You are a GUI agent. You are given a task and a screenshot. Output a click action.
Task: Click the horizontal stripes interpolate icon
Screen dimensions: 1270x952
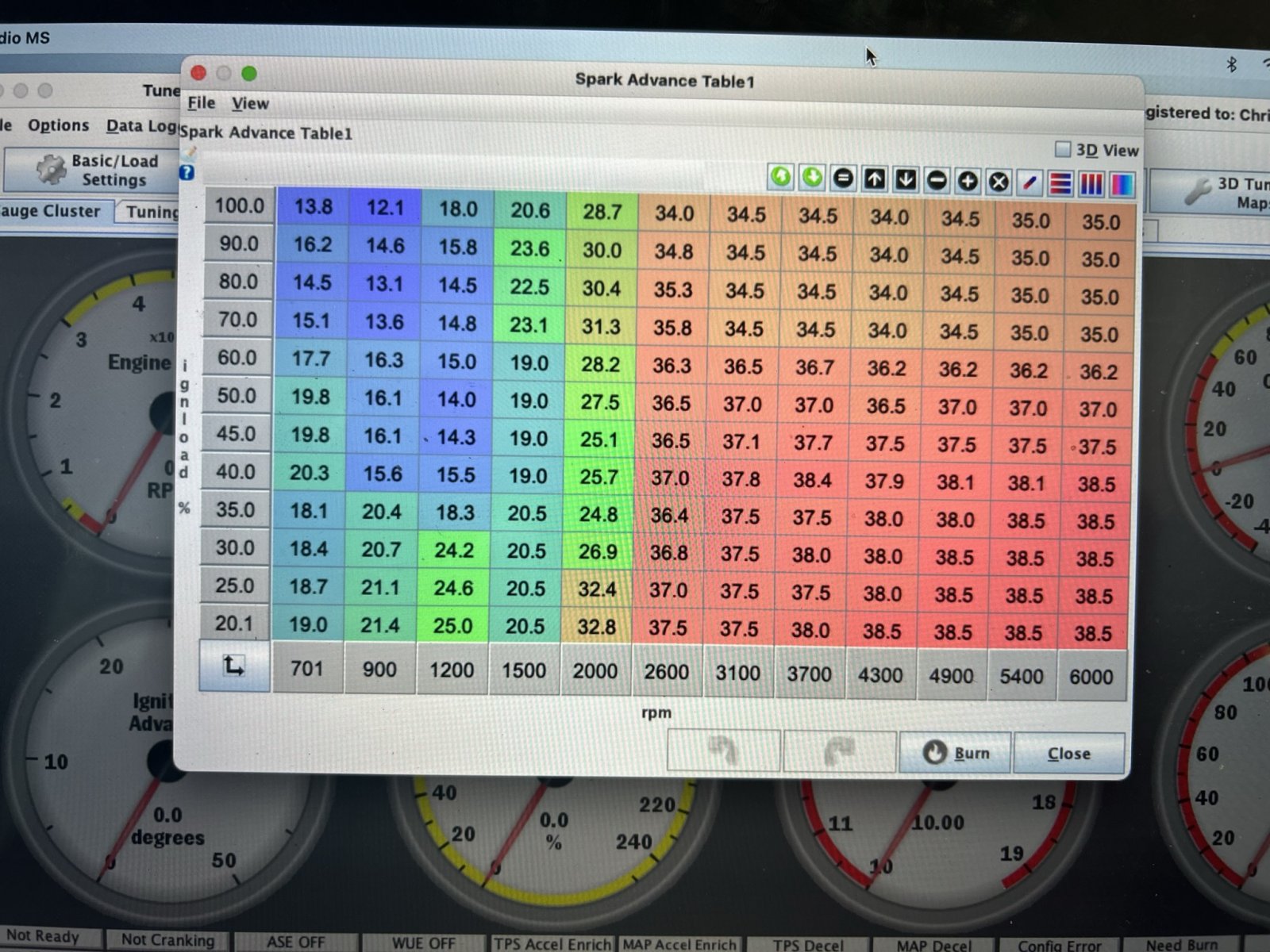coord(1060,184)
